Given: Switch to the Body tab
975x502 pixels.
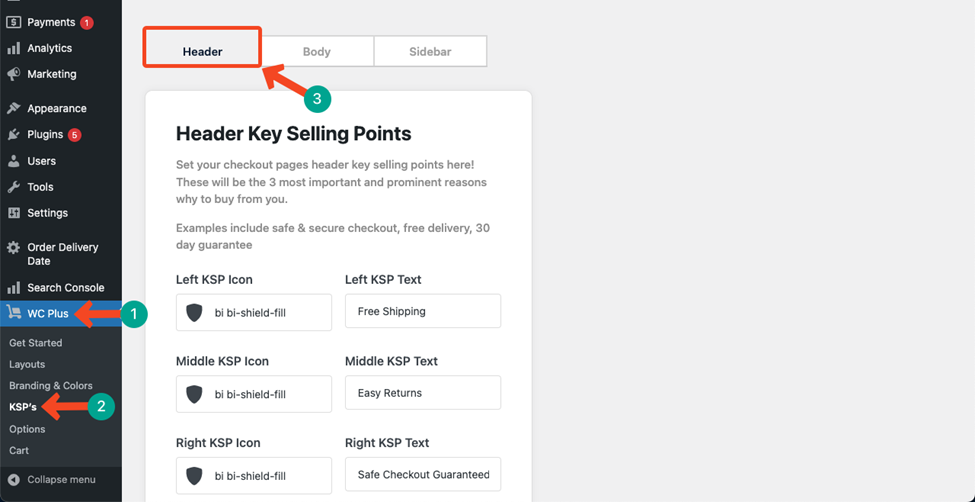Looking at the screenshot, I should click(317, 52).
